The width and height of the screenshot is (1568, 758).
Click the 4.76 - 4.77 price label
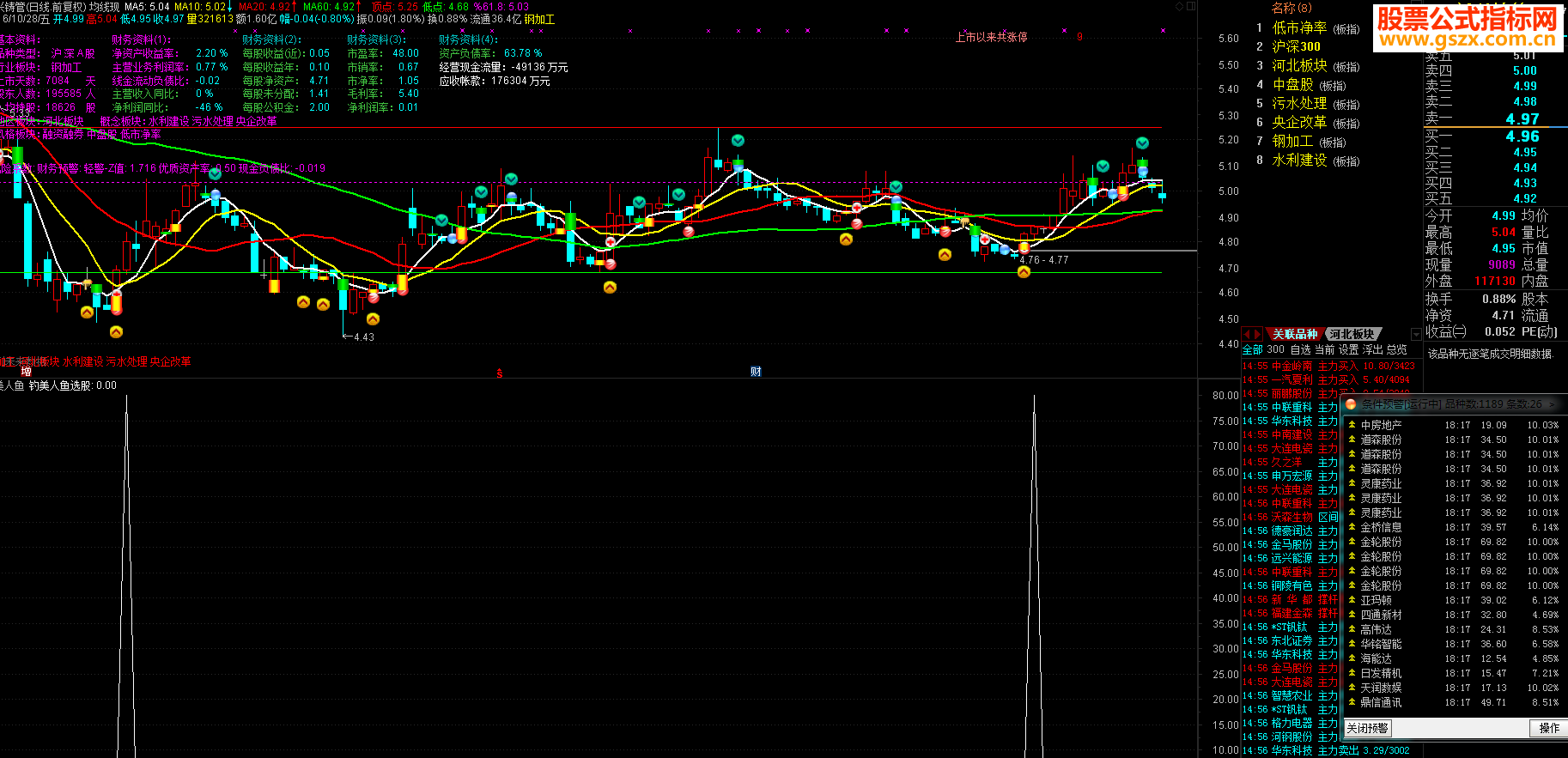tap(1043, 260)
